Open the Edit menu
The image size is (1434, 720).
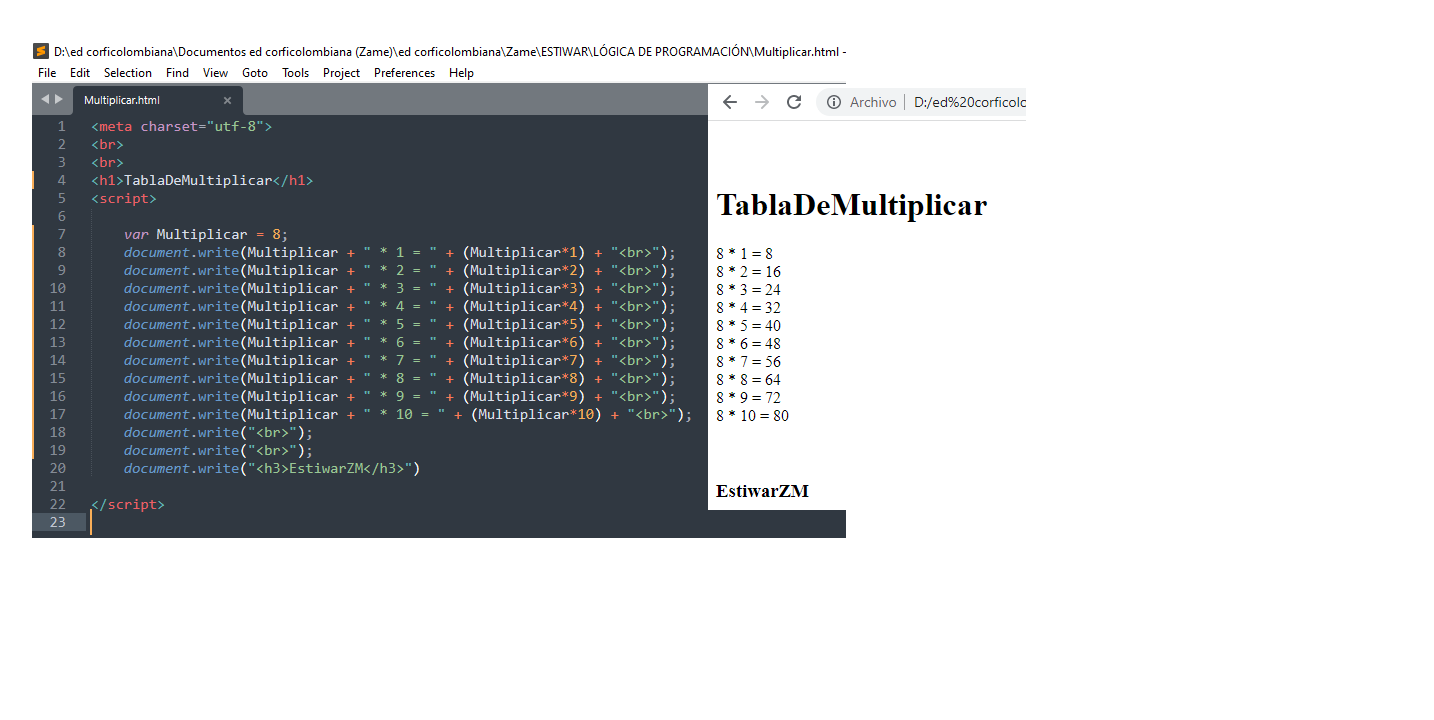80,73
